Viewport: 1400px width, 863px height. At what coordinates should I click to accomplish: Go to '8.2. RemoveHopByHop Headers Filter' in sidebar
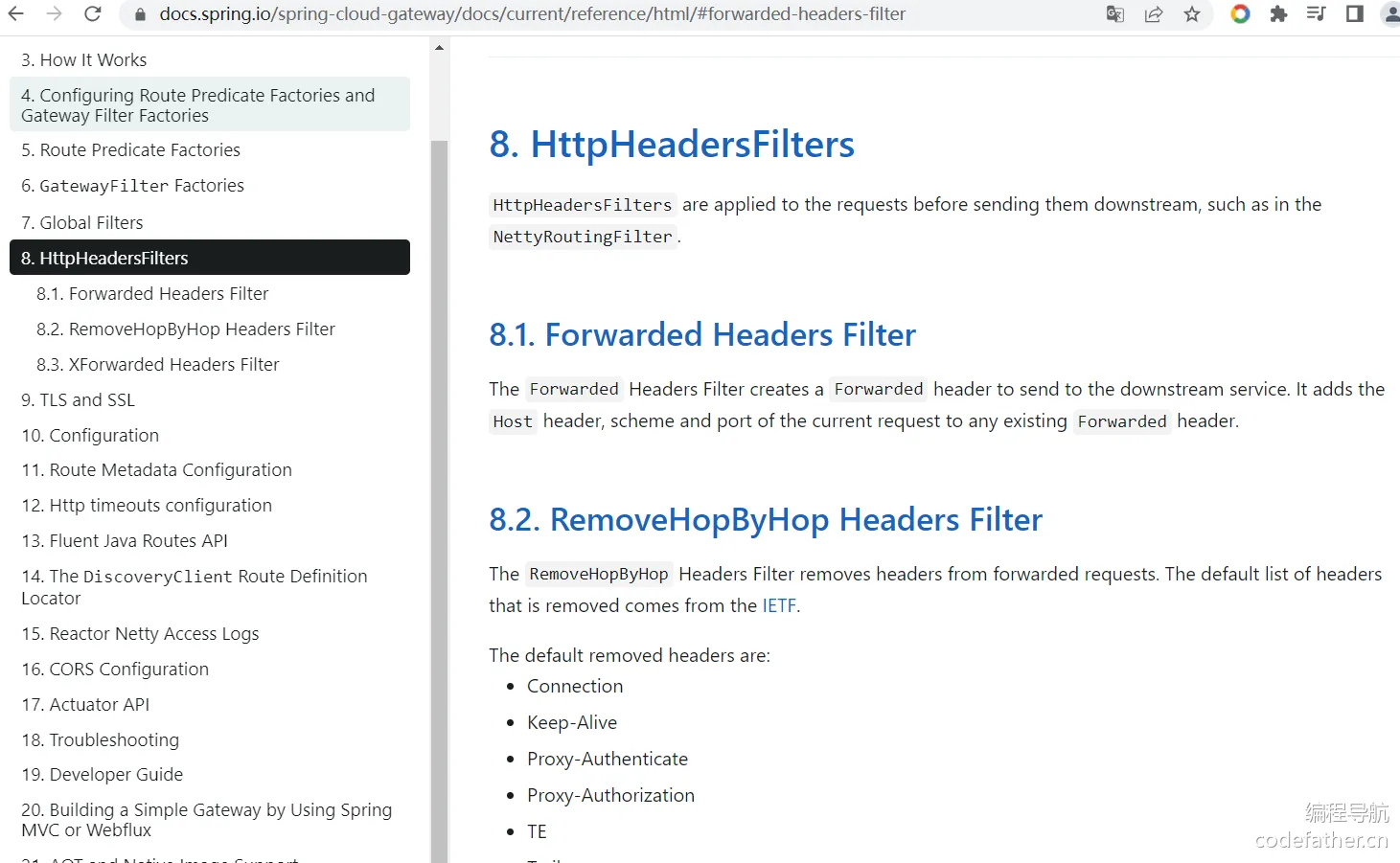pyautogui.click(x=186, y=329)
